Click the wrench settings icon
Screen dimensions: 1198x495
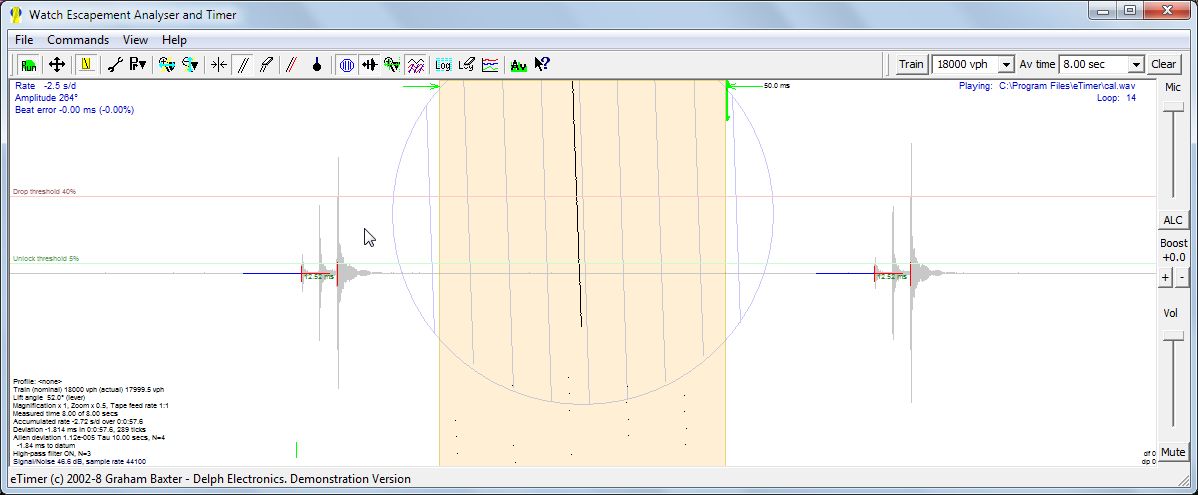[115, 65]
